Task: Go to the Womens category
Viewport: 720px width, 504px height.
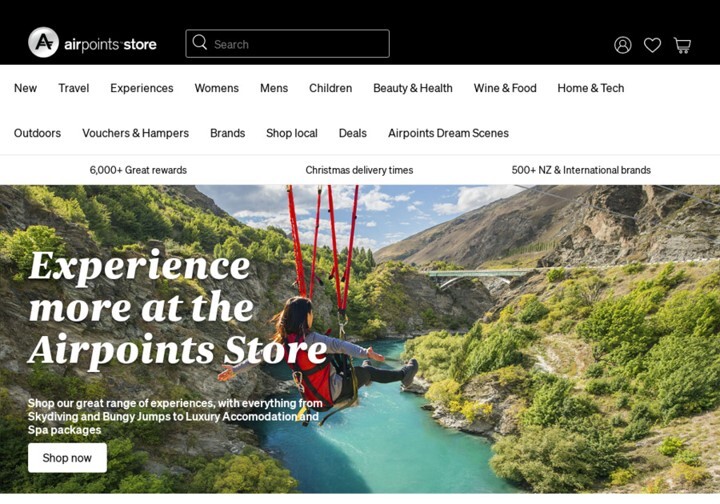Action: [217, 88]
